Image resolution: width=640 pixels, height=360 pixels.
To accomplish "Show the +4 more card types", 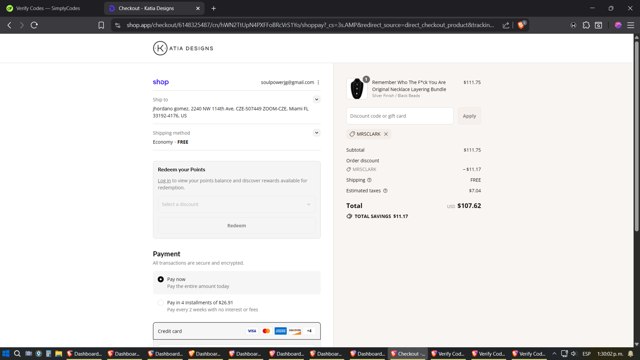I will click(x=309, y=331).
